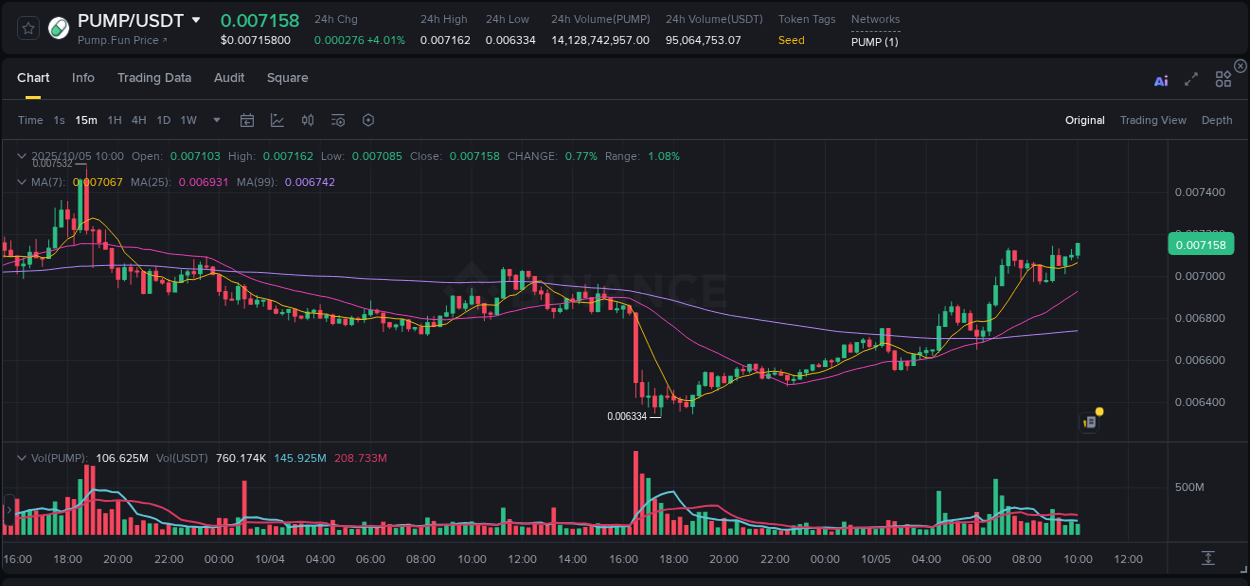Open the widget layout panel icon
The width and height of the screenshot is (1250, 586).
[1223, 79]
